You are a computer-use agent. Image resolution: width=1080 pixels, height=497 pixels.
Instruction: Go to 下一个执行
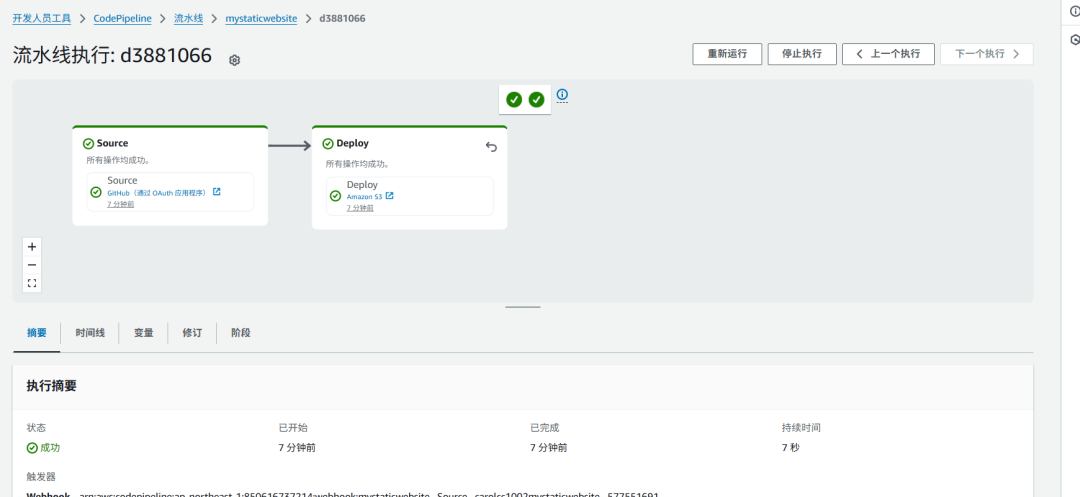986,54
